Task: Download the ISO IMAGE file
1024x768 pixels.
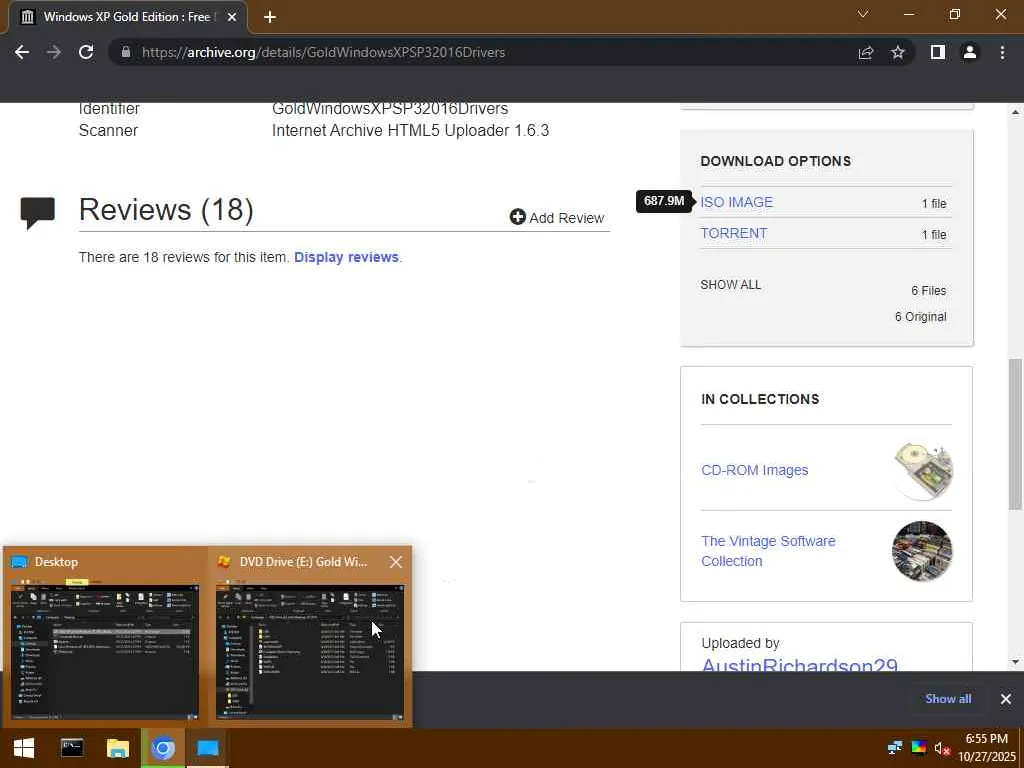Action: click(x=737, y=202)
